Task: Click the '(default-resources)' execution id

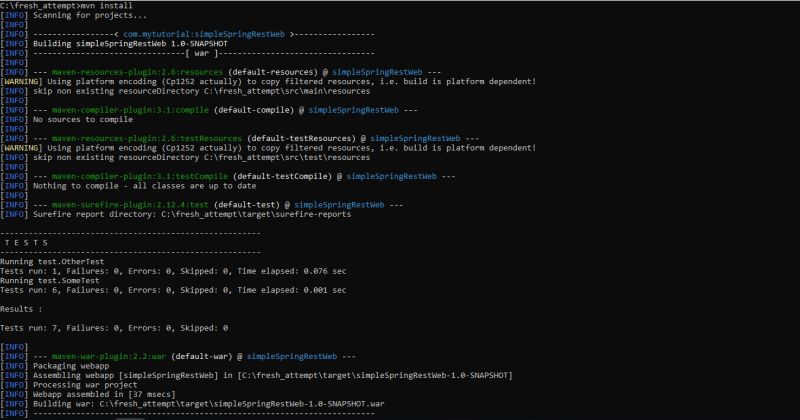Action: point(272,72)
